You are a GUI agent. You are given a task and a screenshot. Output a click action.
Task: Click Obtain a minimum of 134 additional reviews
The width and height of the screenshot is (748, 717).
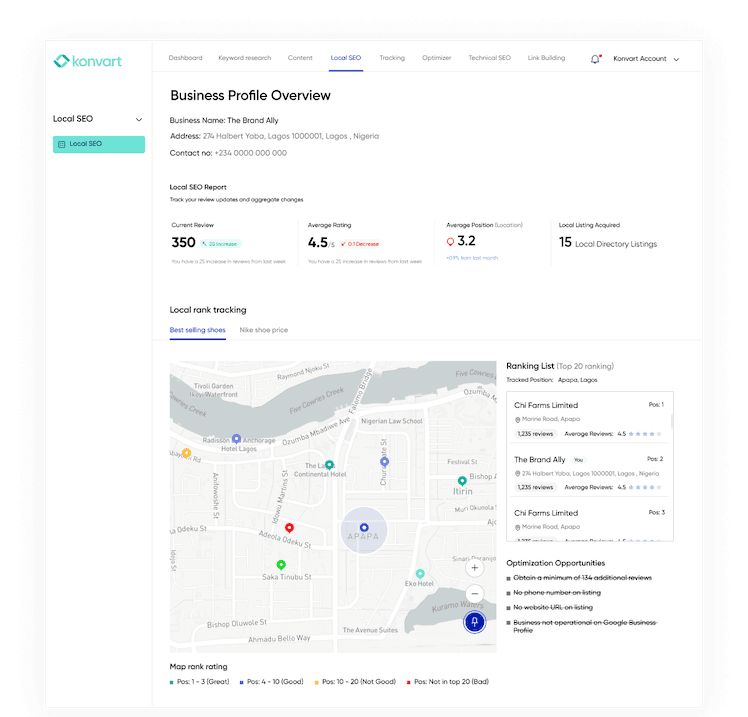[x=582, y=578]
